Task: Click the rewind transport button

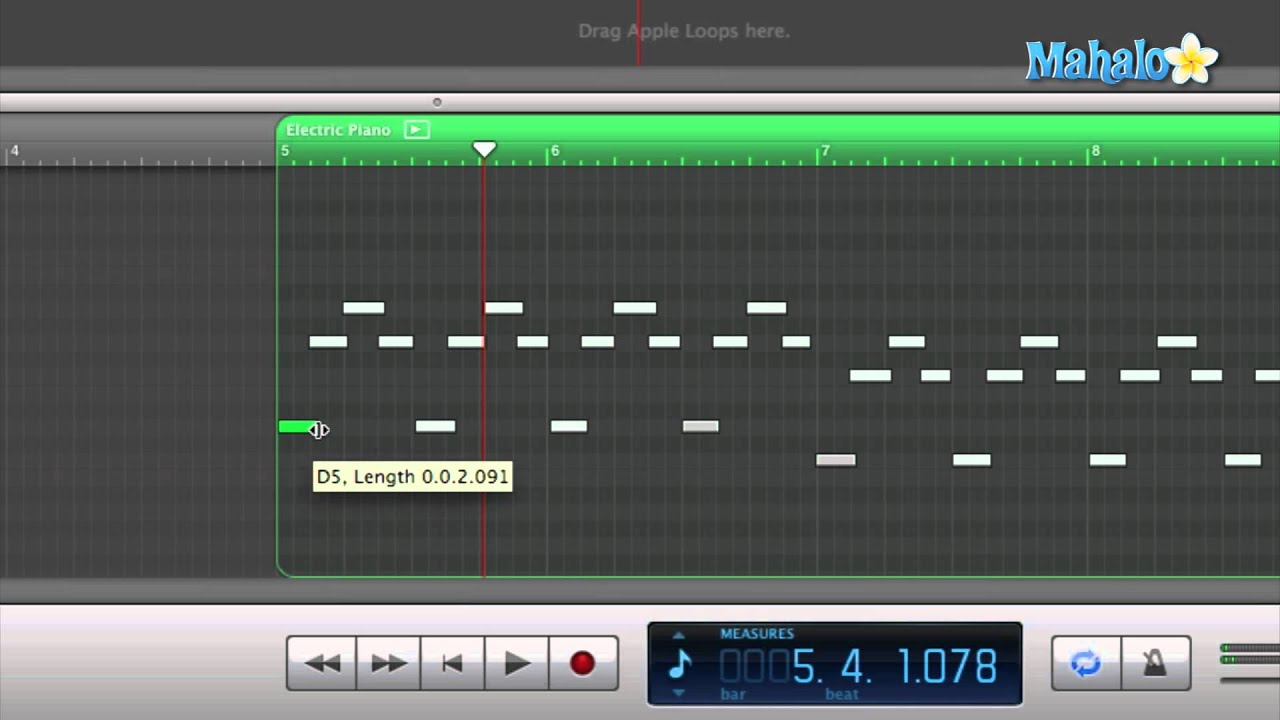Action: coord(322,663)
